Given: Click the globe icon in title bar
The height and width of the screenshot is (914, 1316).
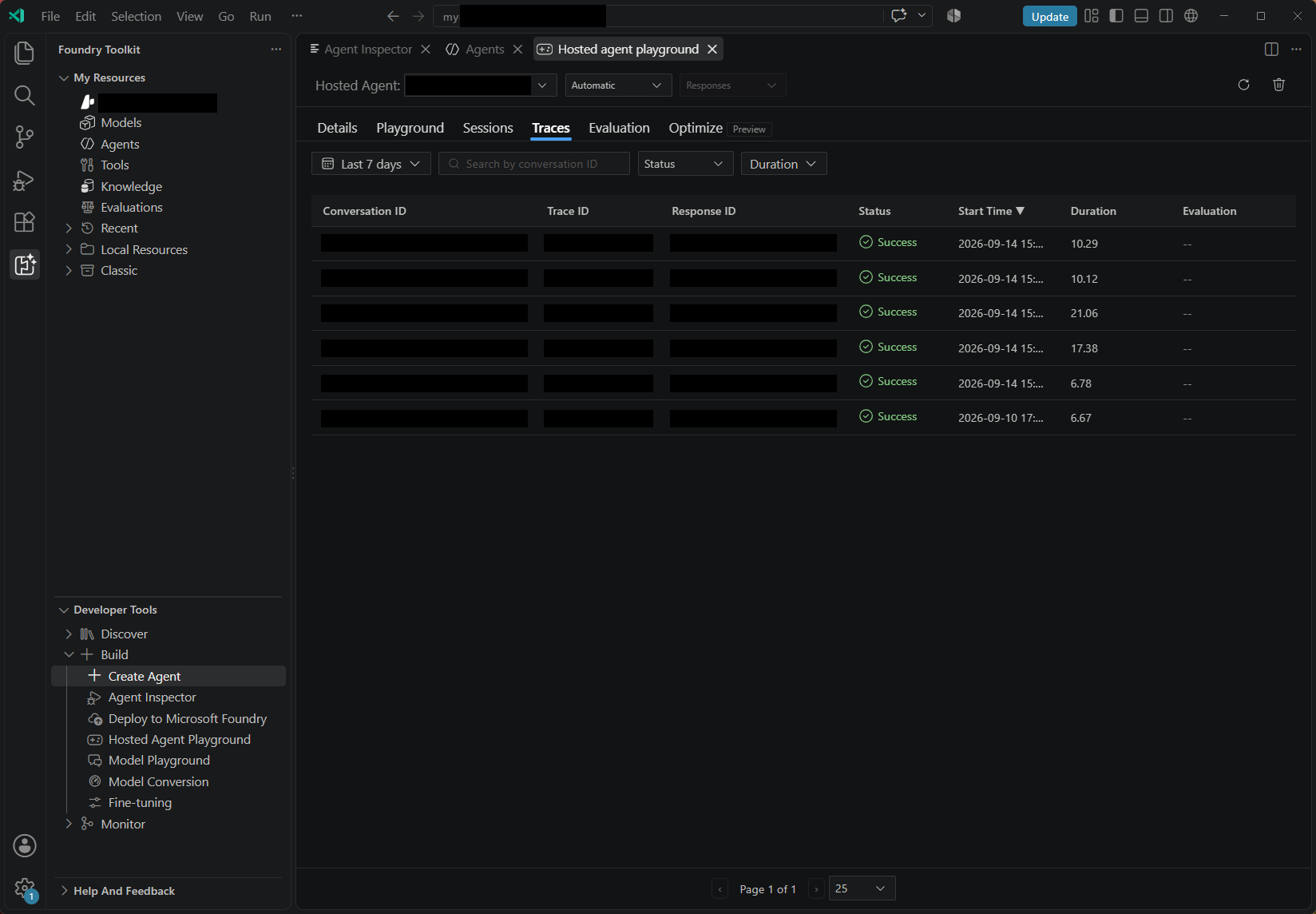Looking at the screenshot, I should pyautogui.click(x=1191, y=16).
